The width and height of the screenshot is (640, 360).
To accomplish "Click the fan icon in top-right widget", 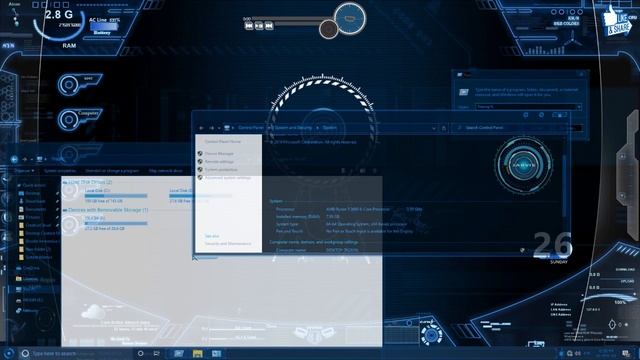I will pos(574,40).
